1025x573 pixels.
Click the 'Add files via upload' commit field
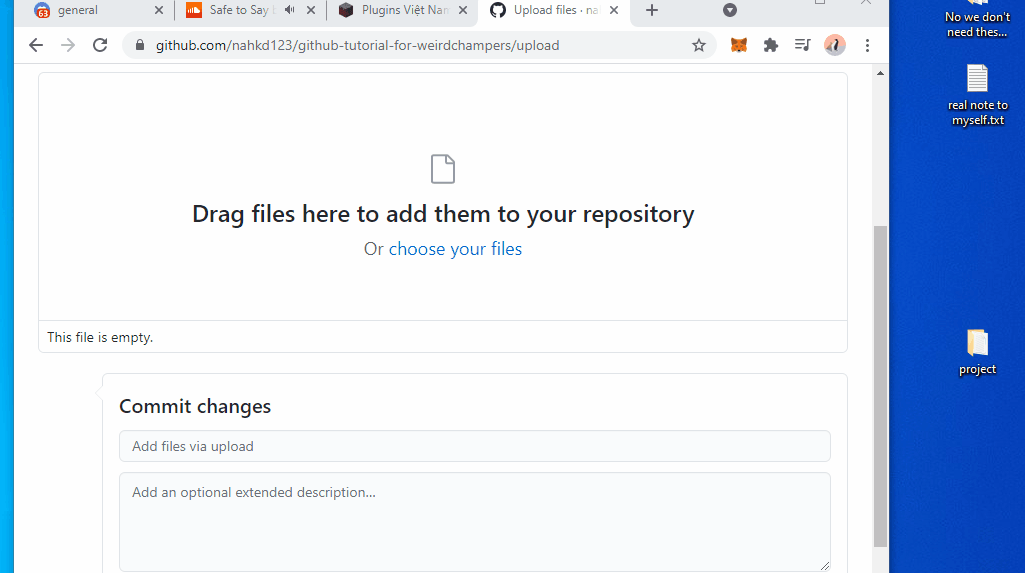pyautogui.click(x=475, y=446)
